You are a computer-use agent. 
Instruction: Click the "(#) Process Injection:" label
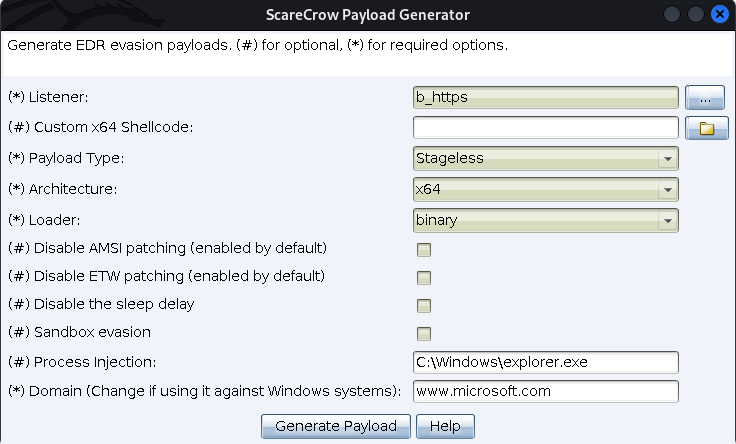pyautogui.click(x=82, y=362)
